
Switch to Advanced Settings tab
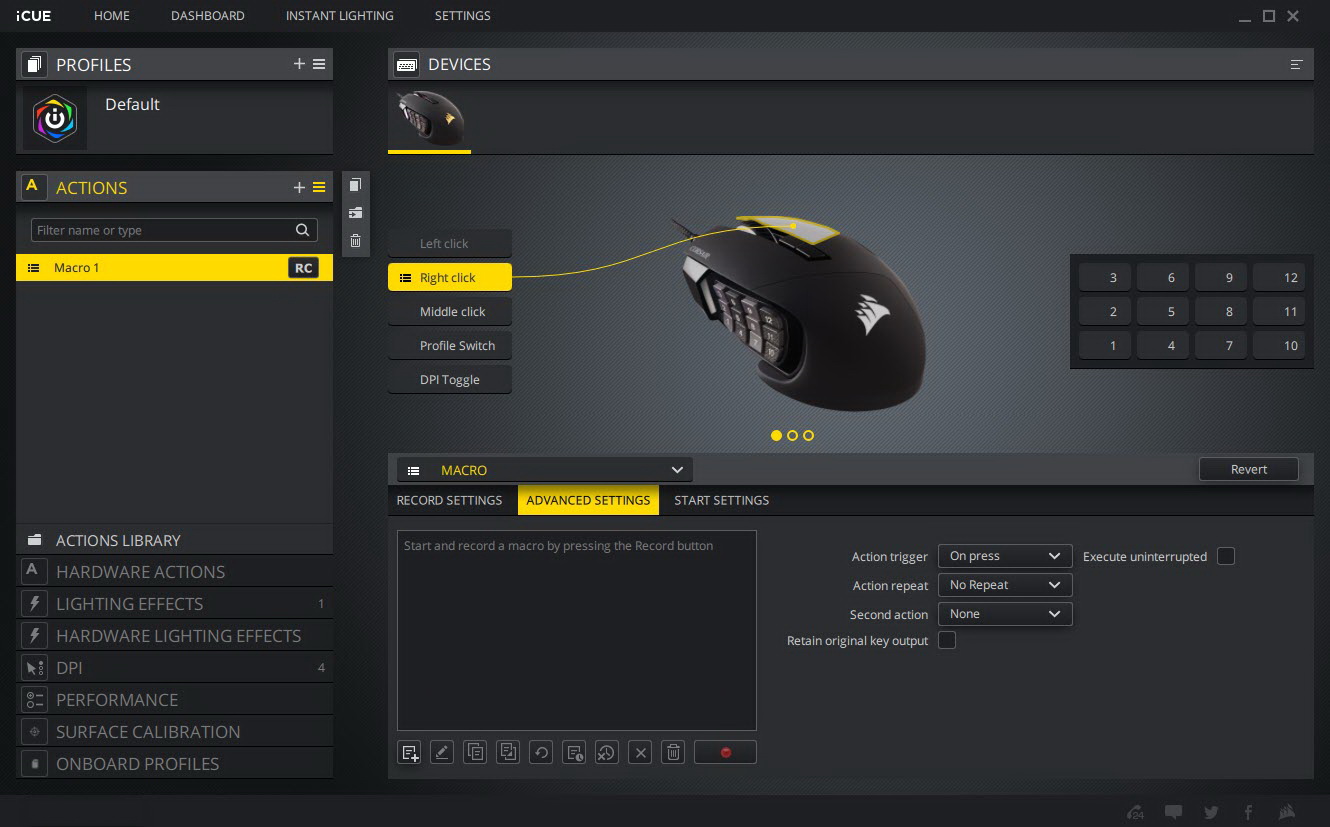click(x=588, y=500)
